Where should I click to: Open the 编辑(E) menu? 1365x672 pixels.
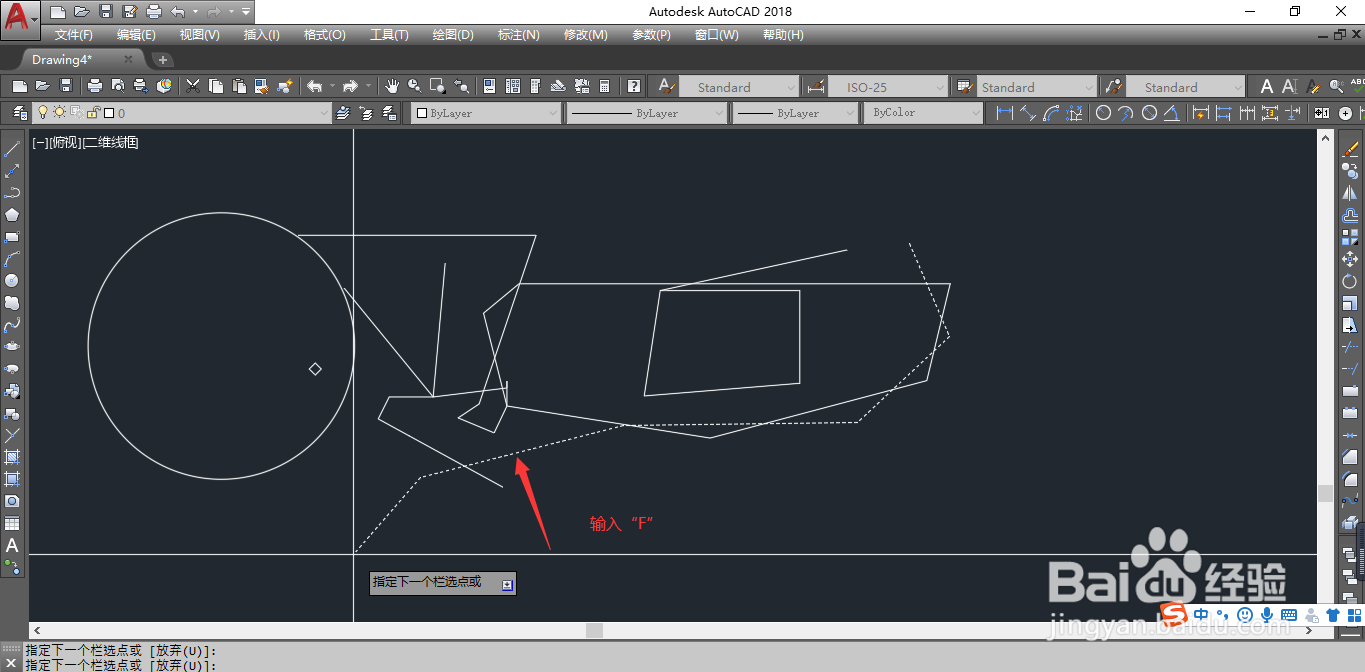coord(136,35)
